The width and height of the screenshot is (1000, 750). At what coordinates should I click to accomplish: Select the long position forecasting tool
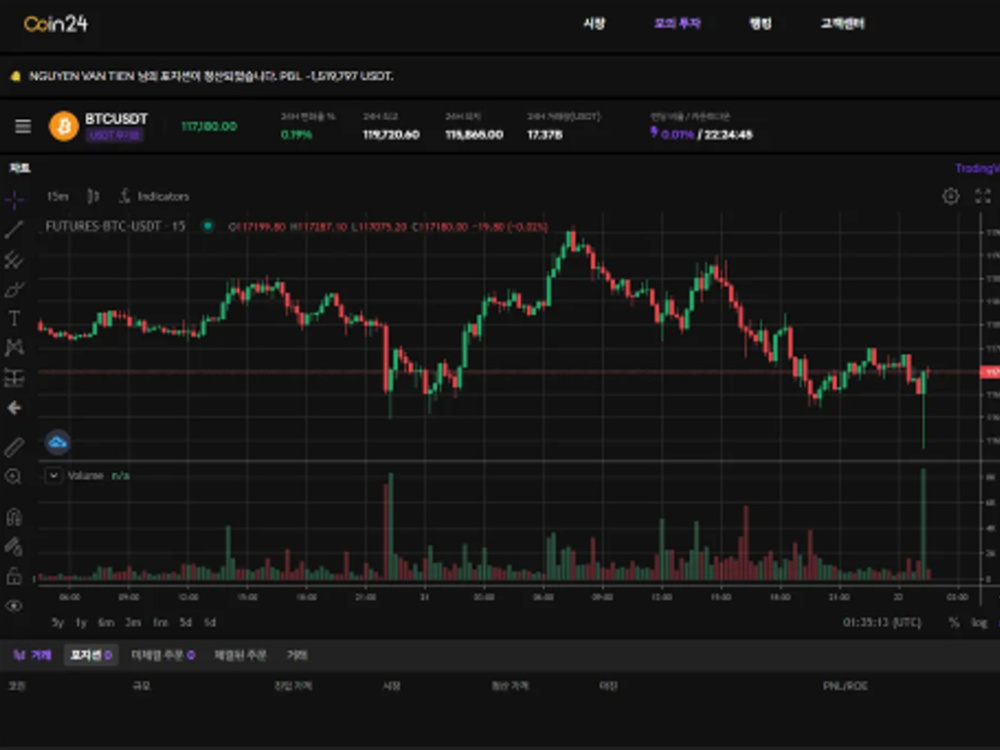[14, 378]
